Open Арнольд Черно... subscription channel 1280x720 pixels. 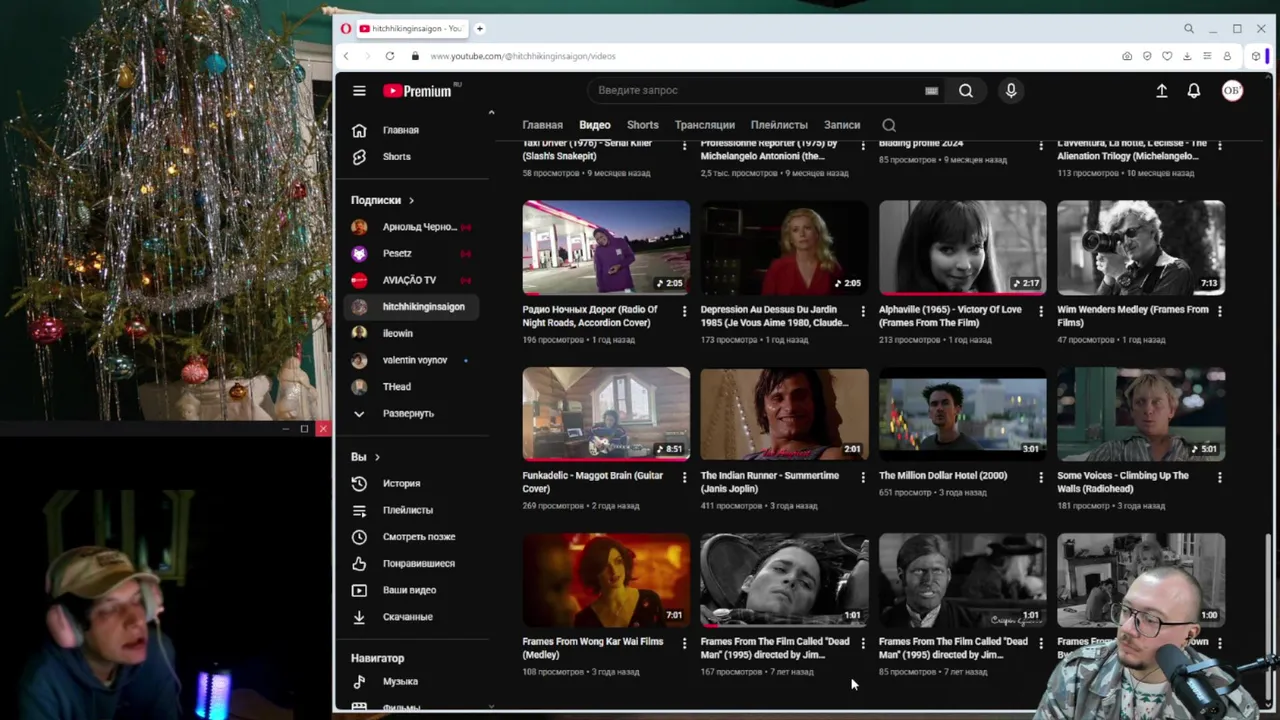411,227
